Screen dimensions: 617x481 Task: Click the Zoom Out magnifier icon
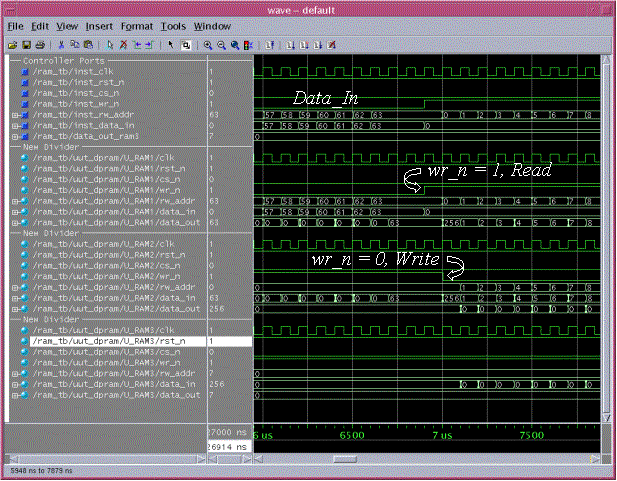click(221, 45)
